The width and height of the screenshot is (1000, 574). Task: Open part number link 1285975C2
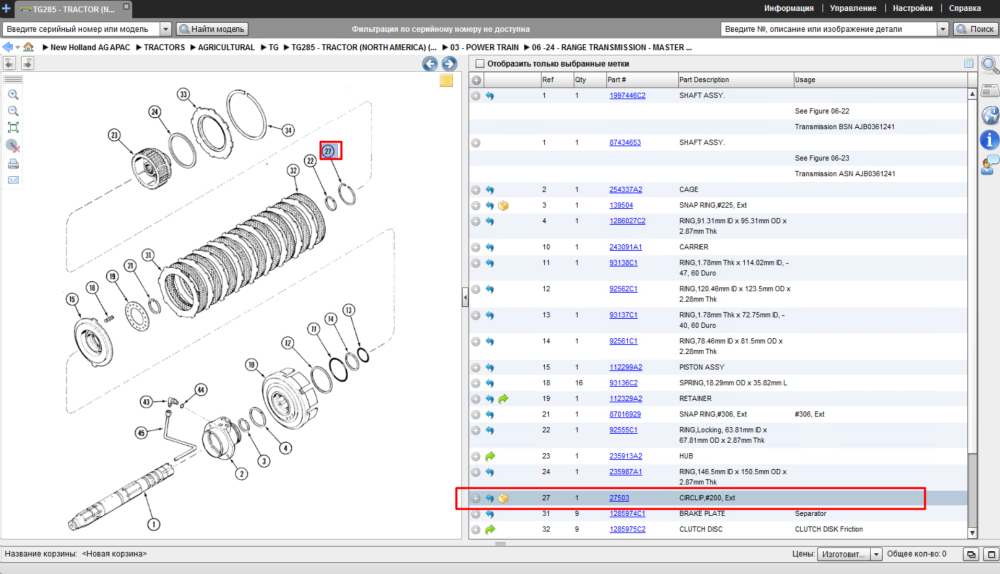click(x=627, y=529)
